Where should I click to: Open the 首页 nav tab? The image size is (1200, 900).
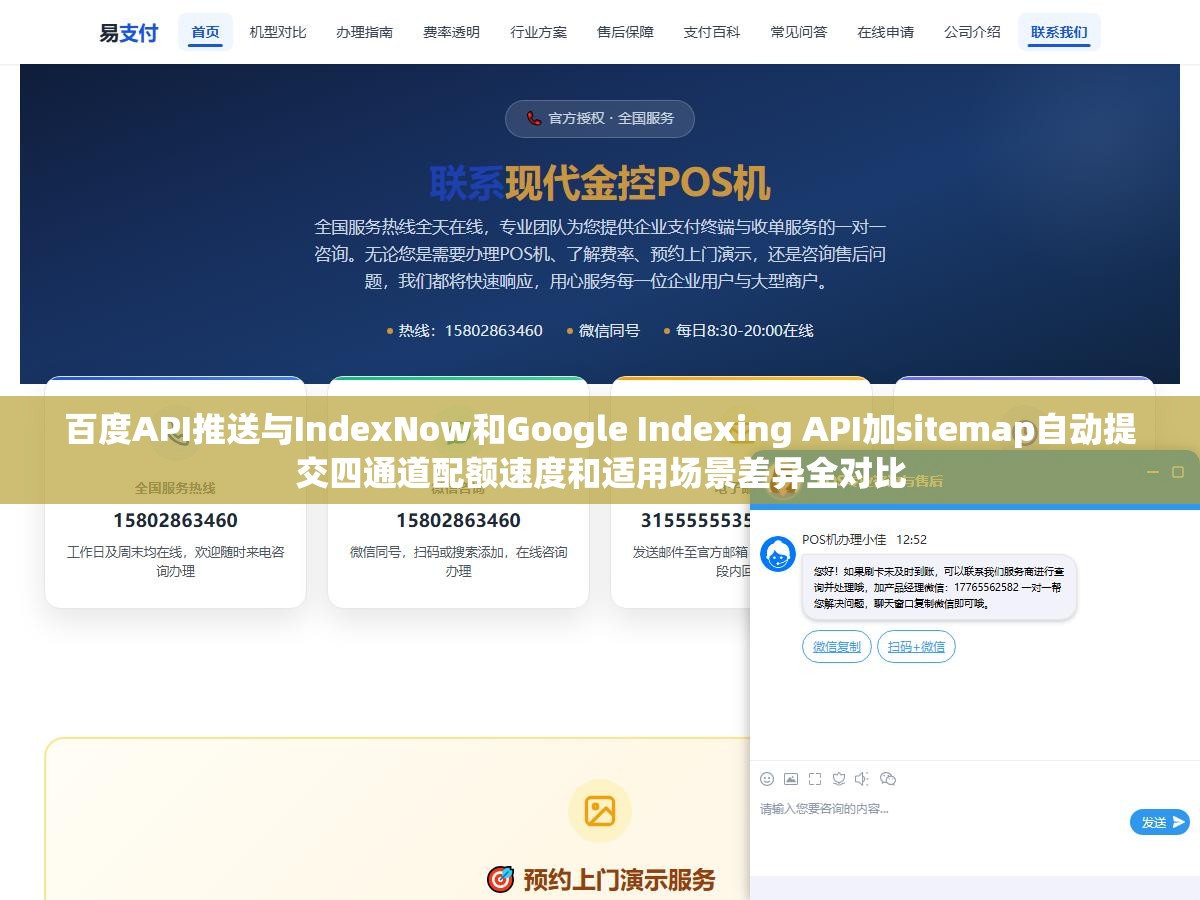tap(205, 32)
